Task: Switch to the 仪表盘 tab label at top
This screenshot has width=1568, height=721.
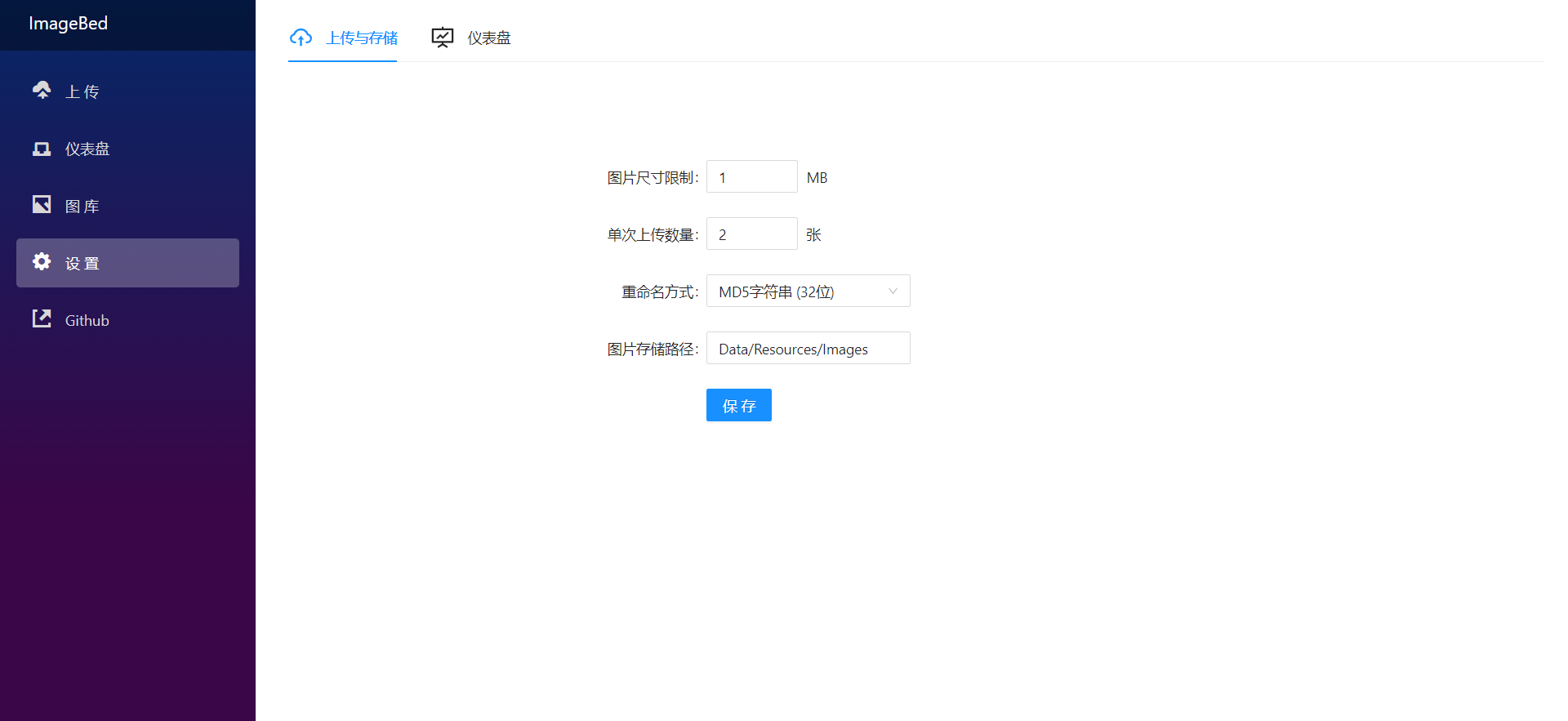Action: (489, 38)
